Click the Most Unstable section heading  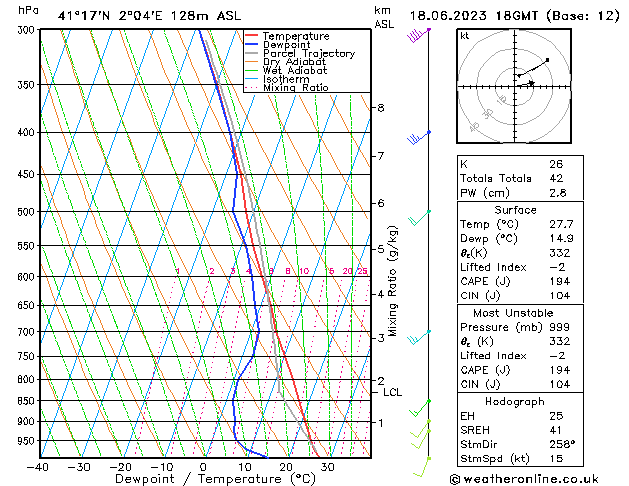(513, 313)
